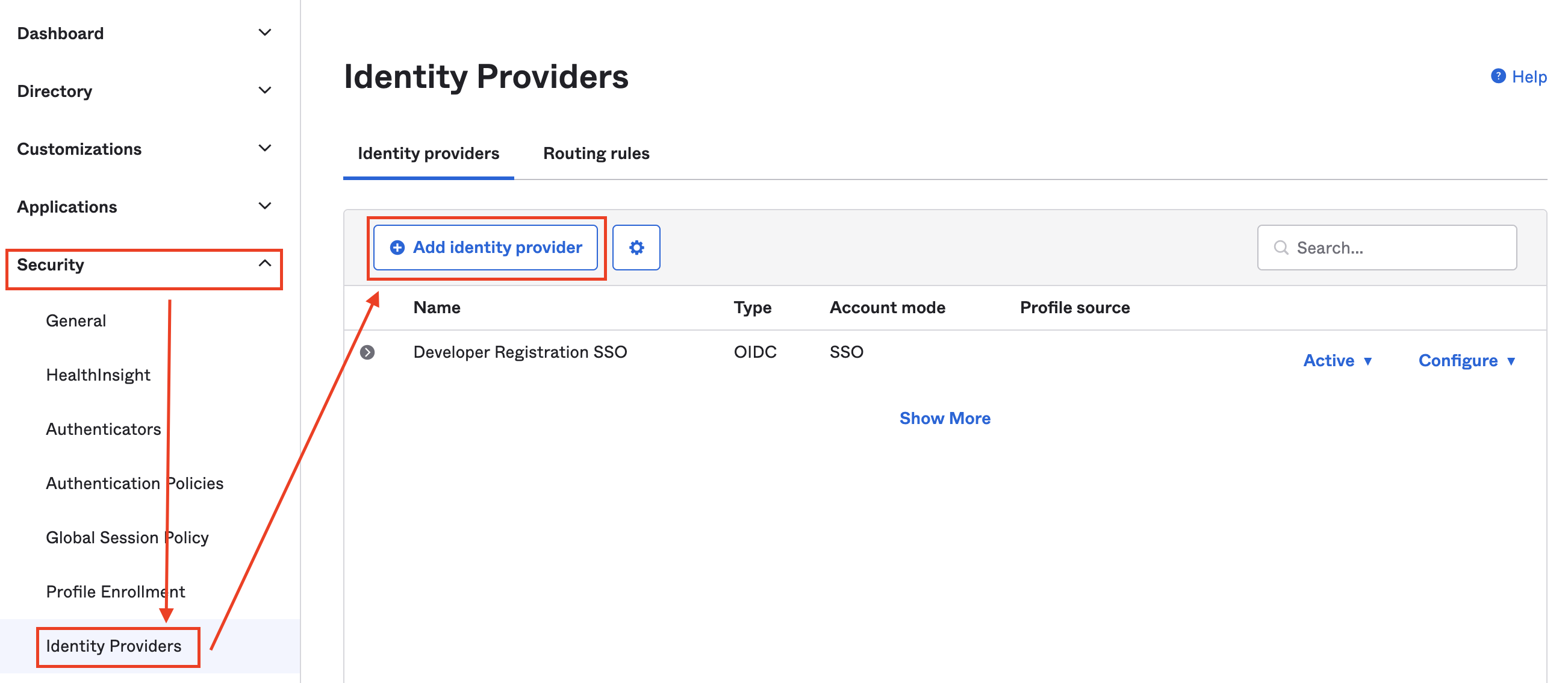Open the Active status dropdown
The image size is (1568, 683).
click(x=1337, y=360)
